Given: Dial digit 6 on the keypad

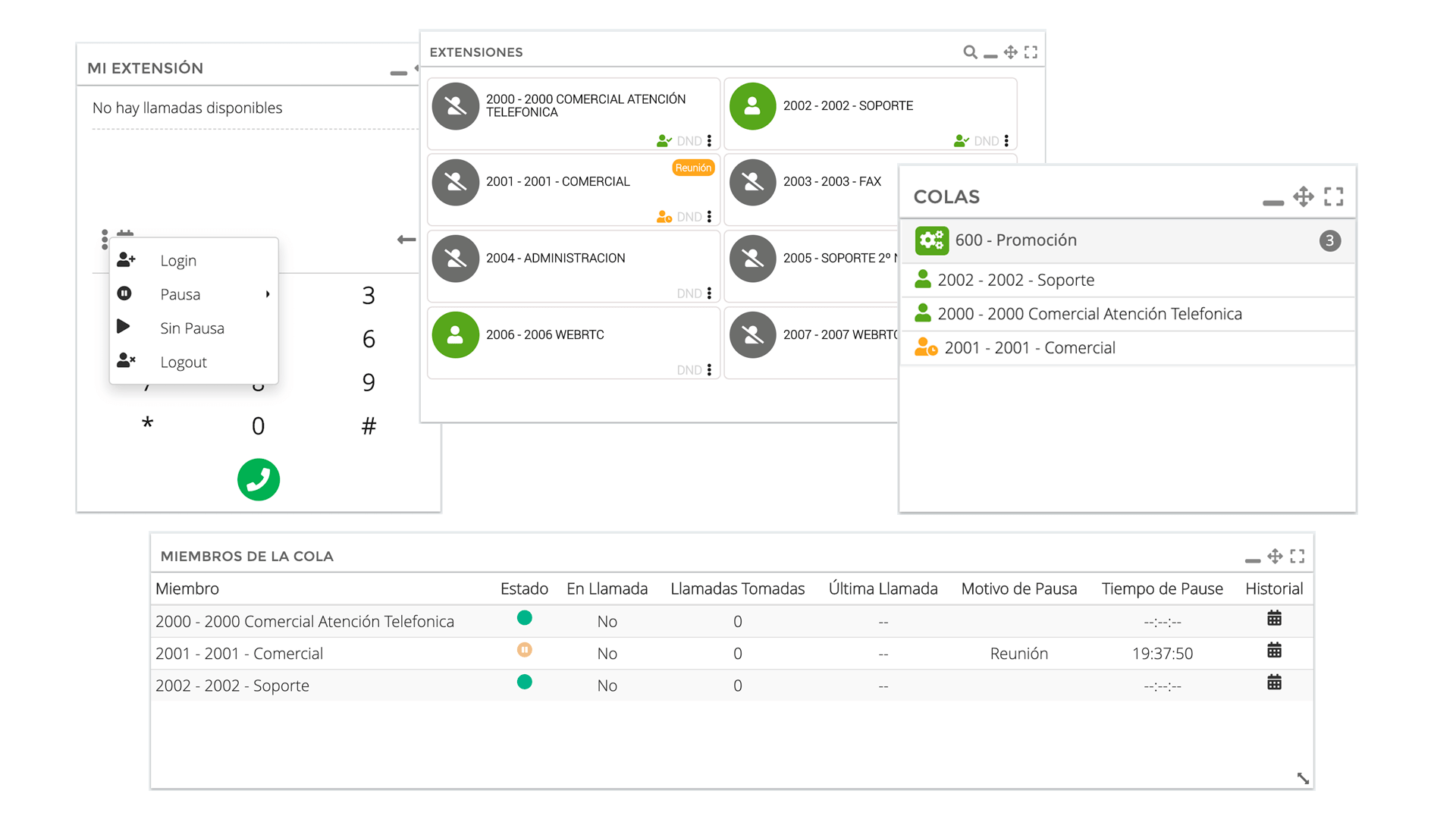Looking at the screenshot, I should [x=369, y=339].
